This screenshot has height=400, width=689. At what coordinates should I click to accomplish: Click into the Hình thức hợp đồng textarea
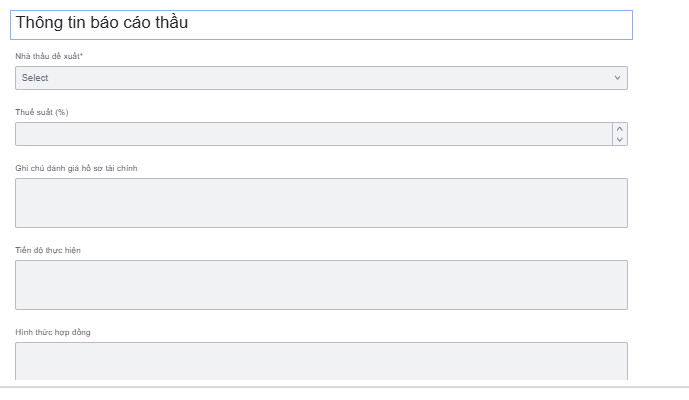click(321, 361)
